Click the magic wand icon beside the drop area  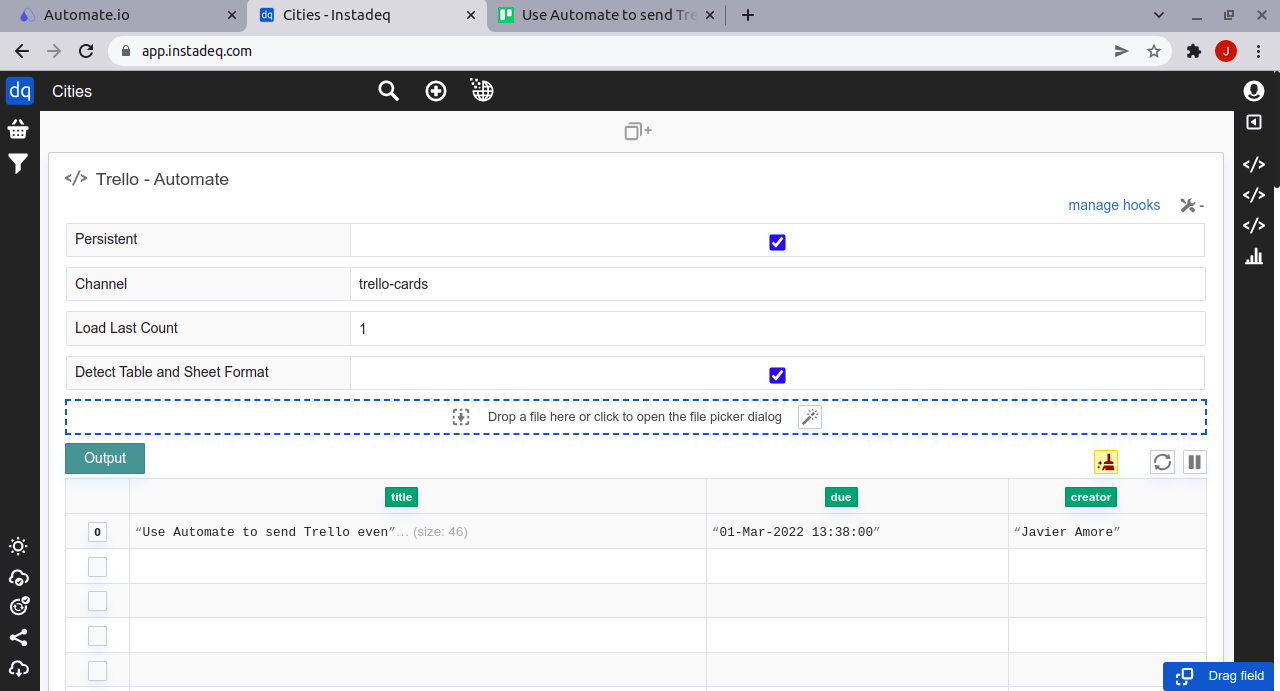(810, 417)
